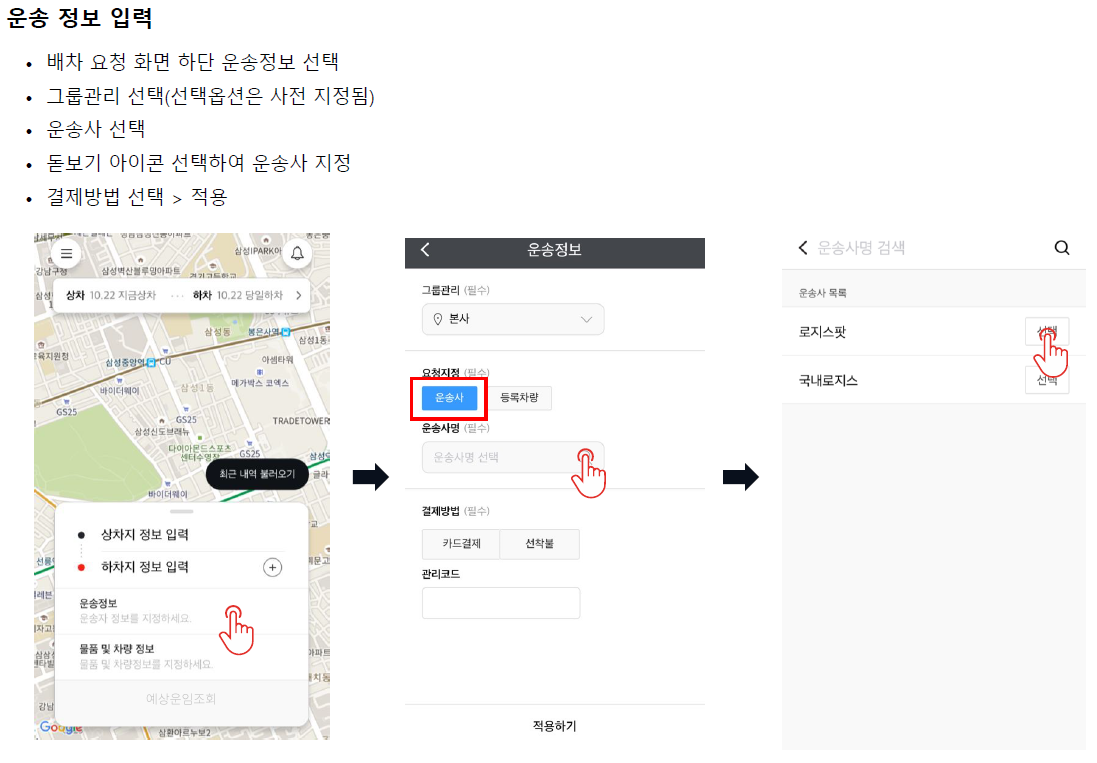
Task: Open the hamburger menu on map
Action: (66, 253)
